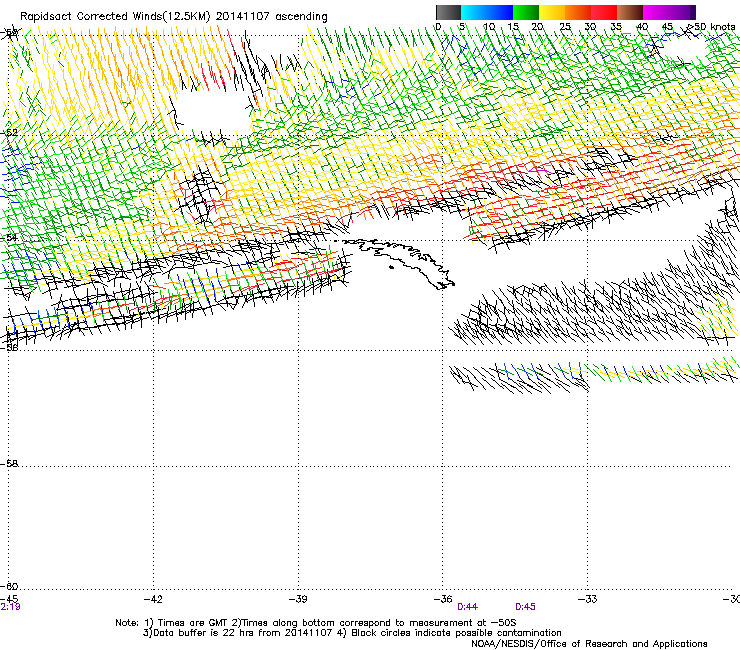Click the '-56' latitude axis label
740x650 pixels.
coord(9,347)
